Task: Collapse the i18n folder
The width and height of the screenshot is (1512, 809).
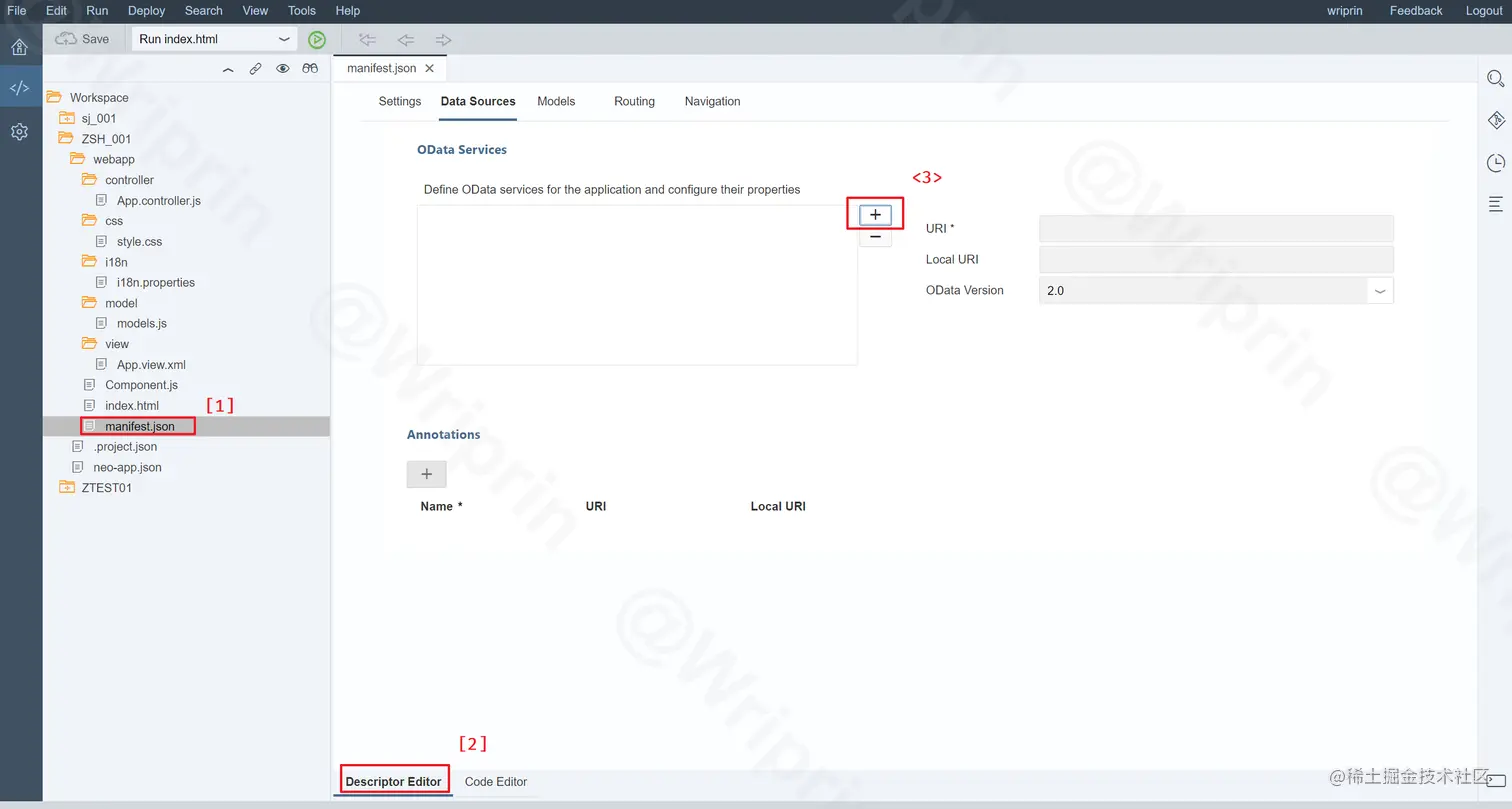Action: (x=89, y=262)
